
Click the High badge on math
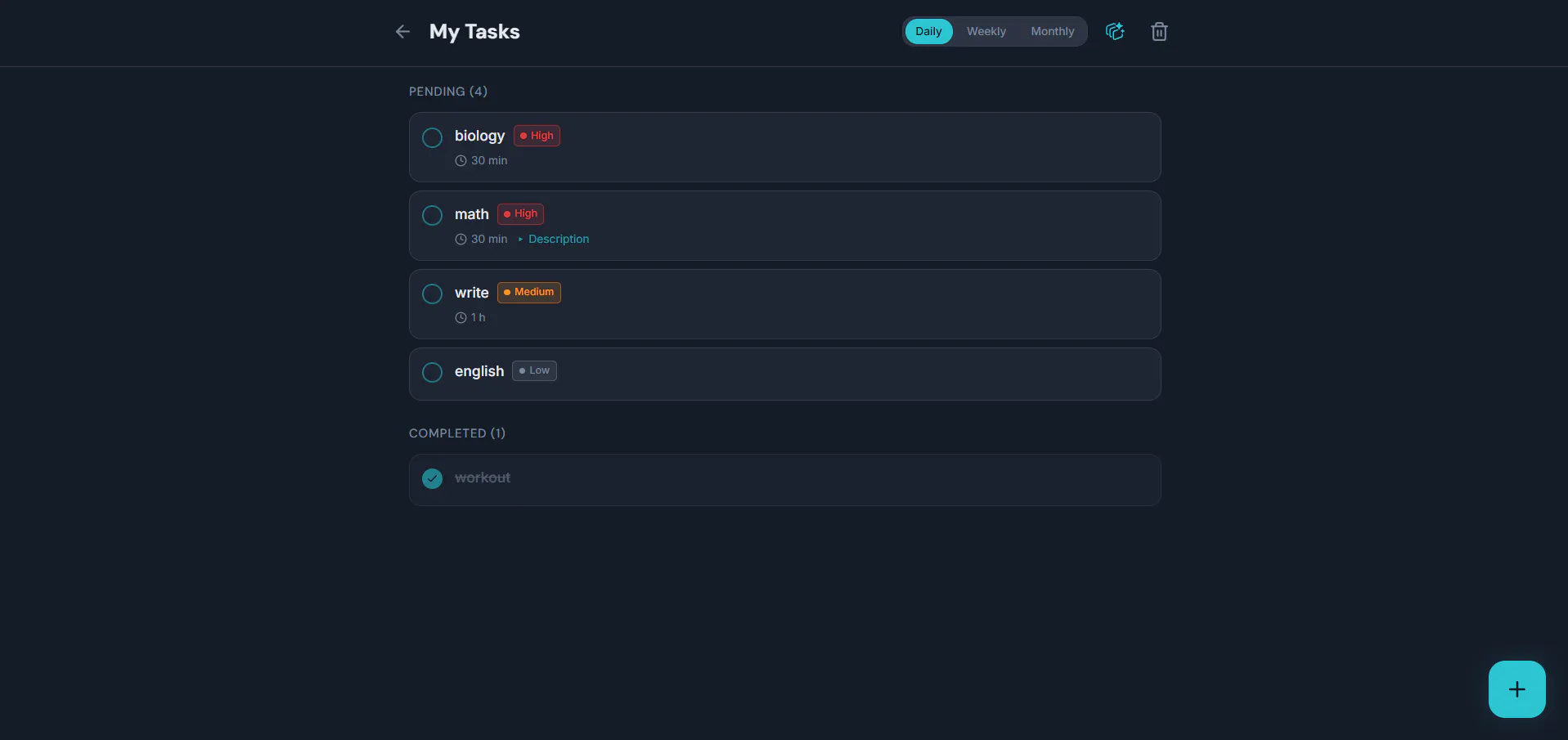pyautogui.click(x=520, y=214)
